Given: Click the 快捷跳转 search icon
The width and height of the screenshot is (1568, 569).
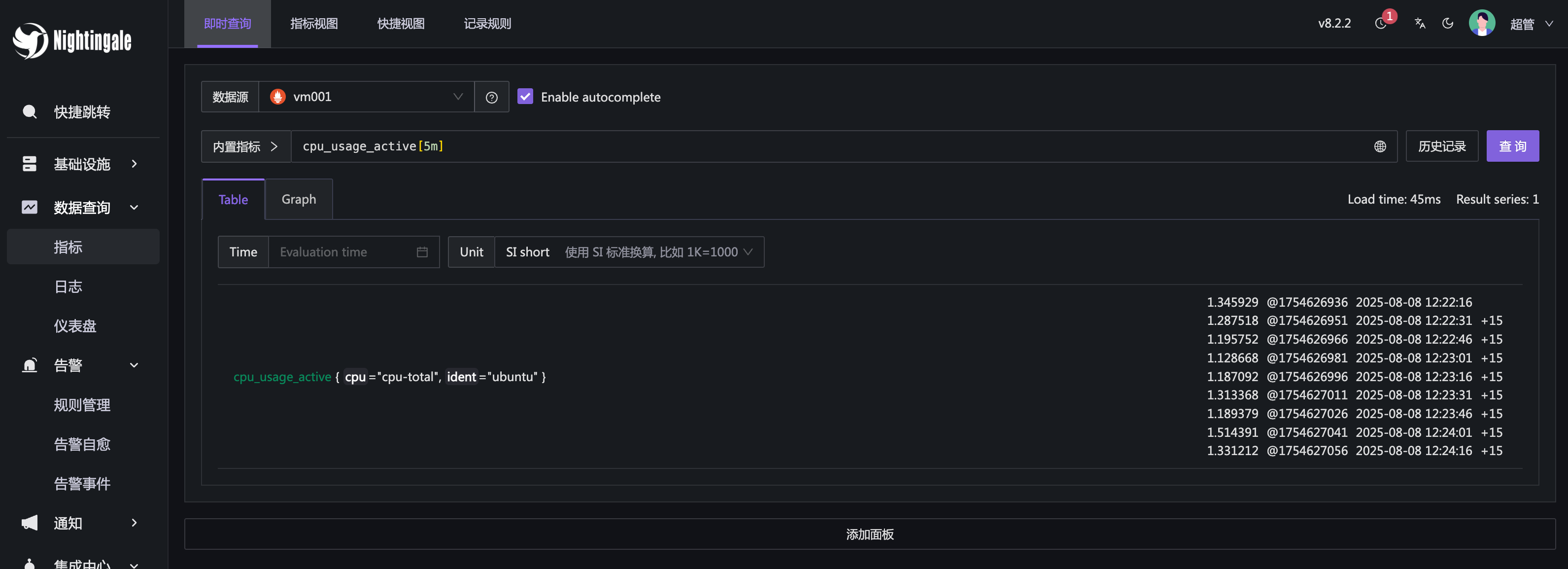Looking at the screenshot, I should pos(29,112).
